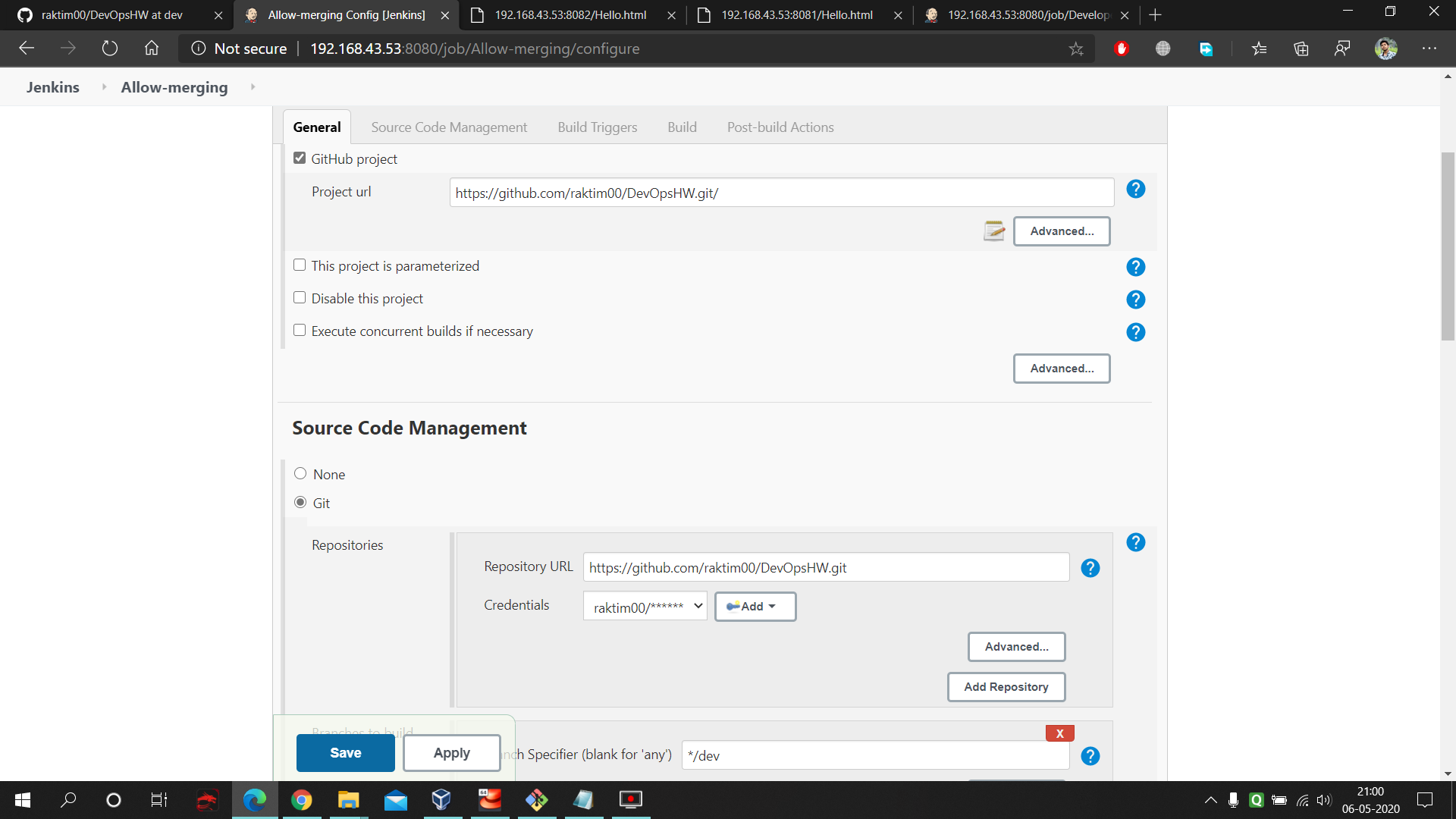Click the help icon next to Repositories

(1135, 542)
